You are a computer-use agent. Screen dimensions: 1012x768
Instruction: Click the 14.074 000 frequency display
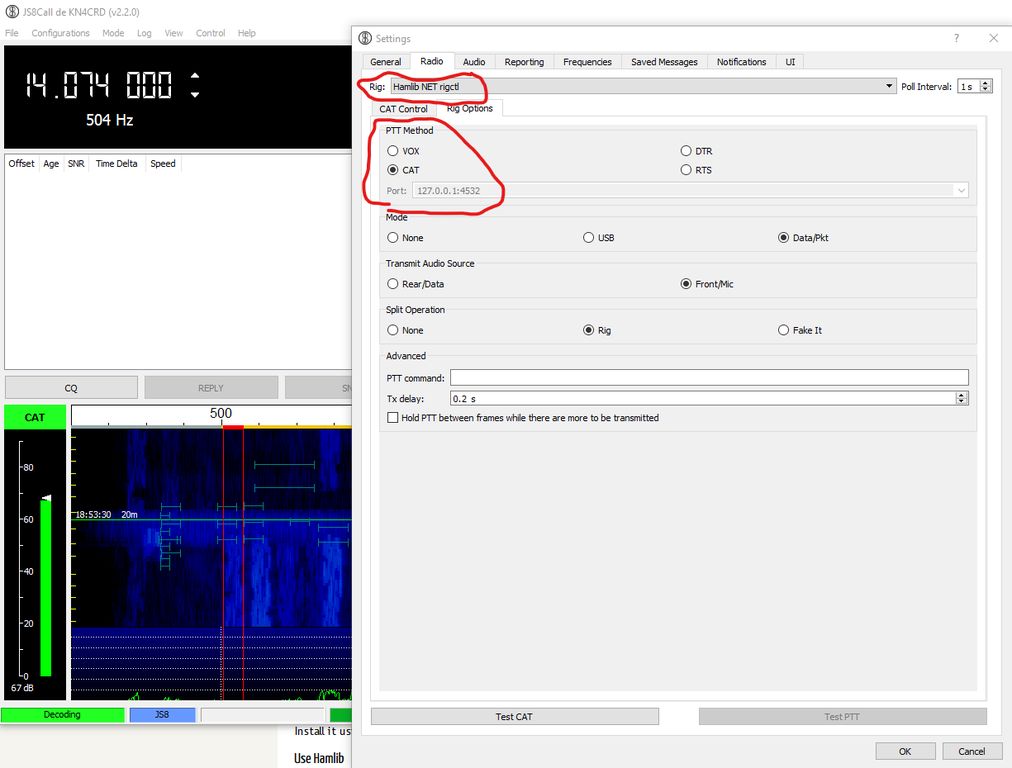click(99, 85)
